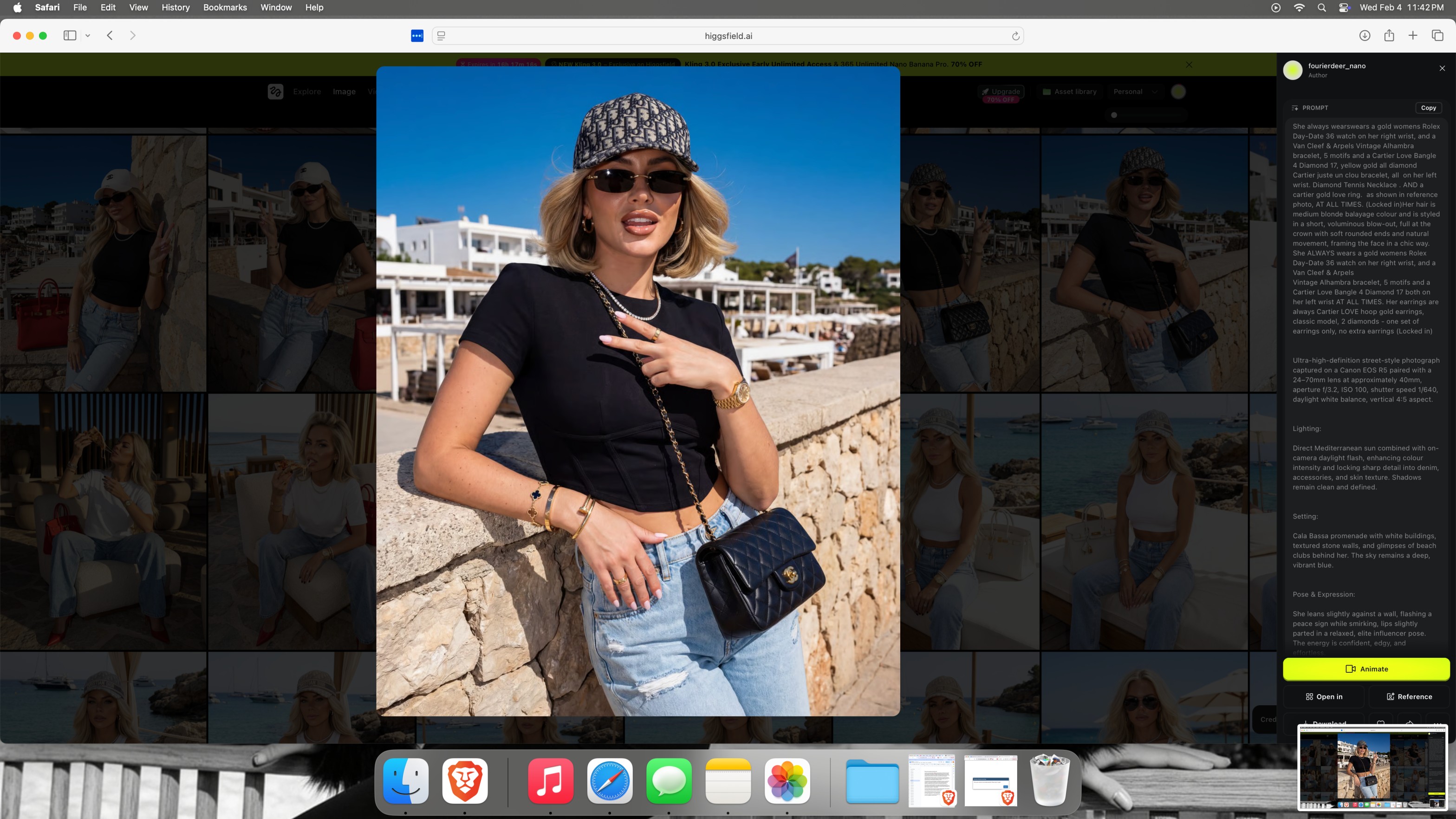The image size is (1456, 819).
Task: Open the Reference option
Action: 1409,696
